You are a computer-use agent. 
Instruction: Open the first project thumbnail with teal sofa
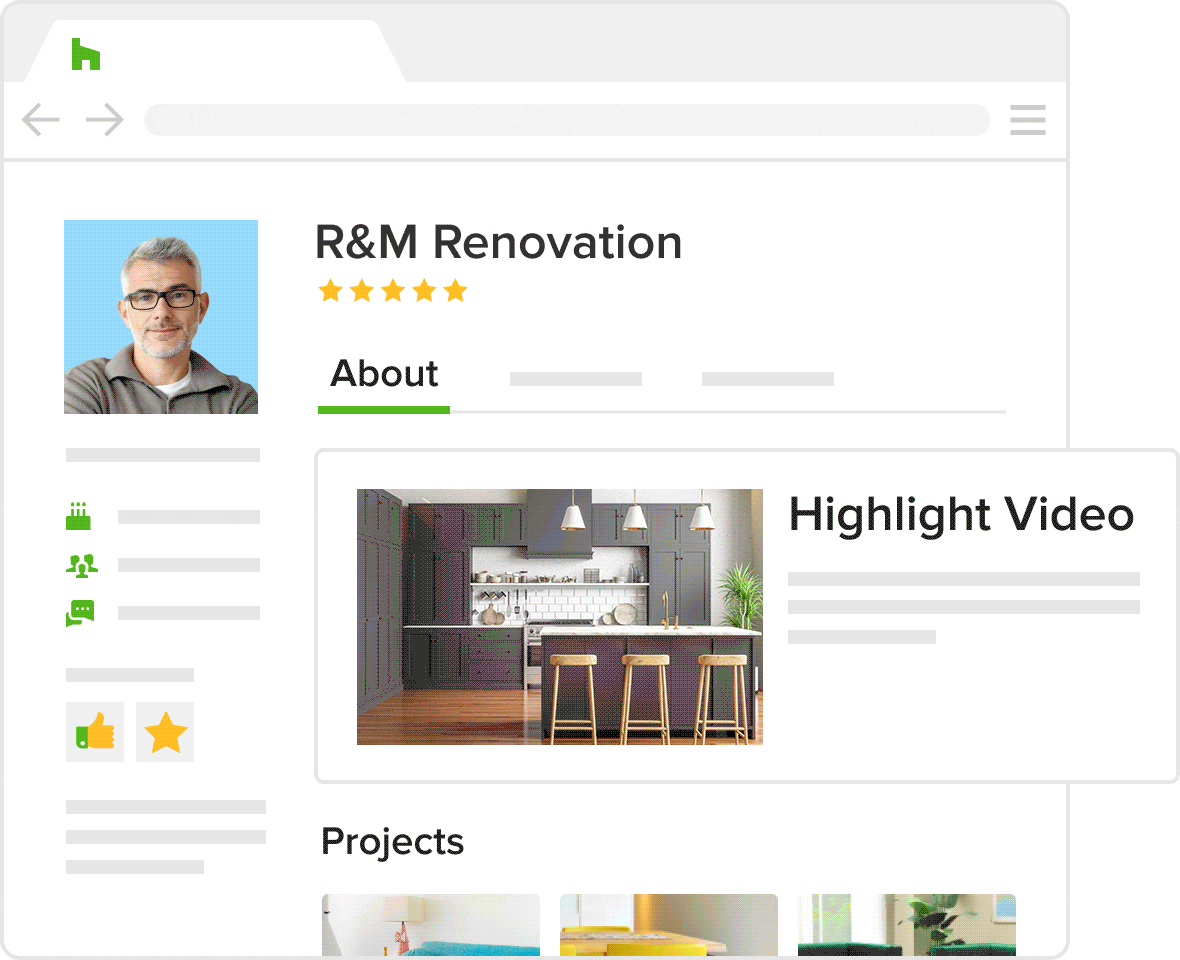(430, 925)
